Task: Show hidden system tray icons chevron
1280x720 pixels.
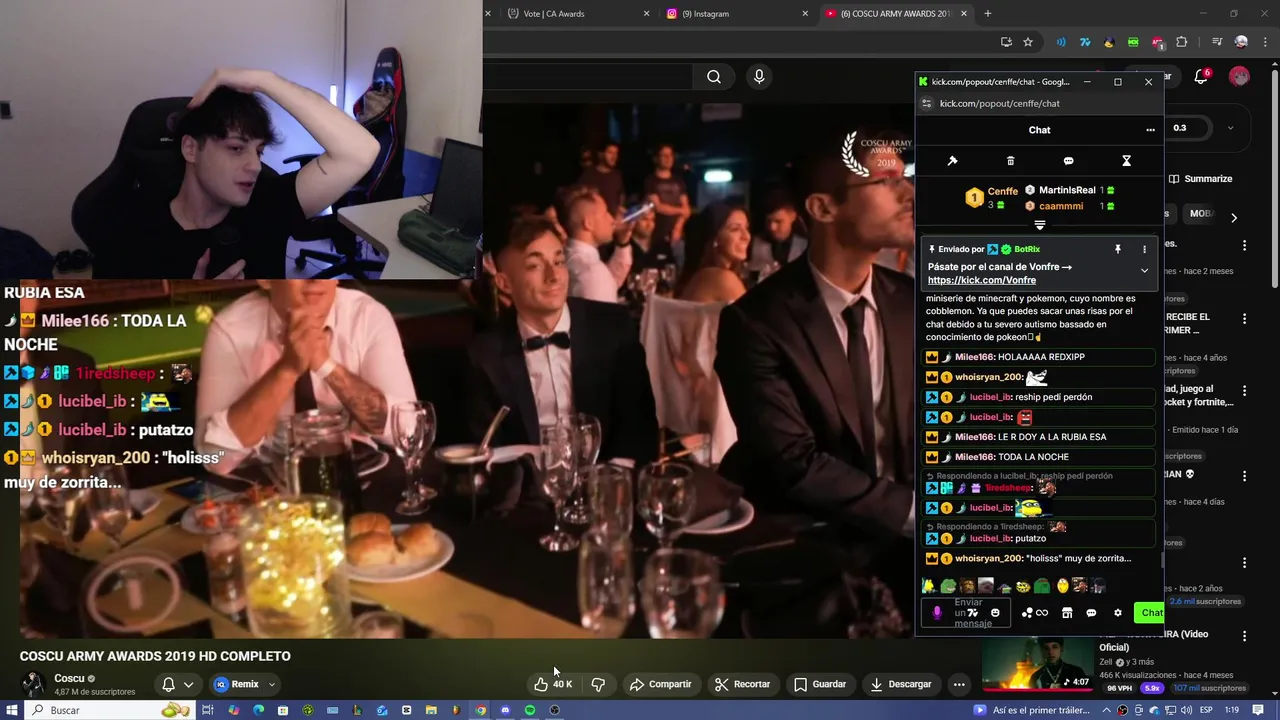Action: (x=1109, y=710)
